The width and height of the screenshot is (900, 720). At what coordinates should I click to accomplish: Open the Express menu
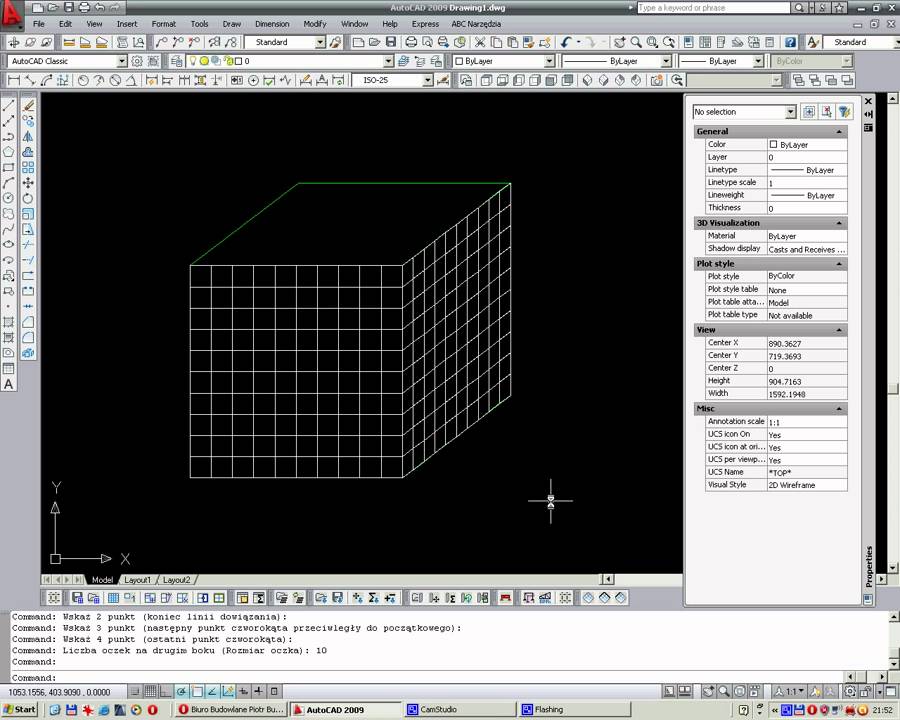425,24
